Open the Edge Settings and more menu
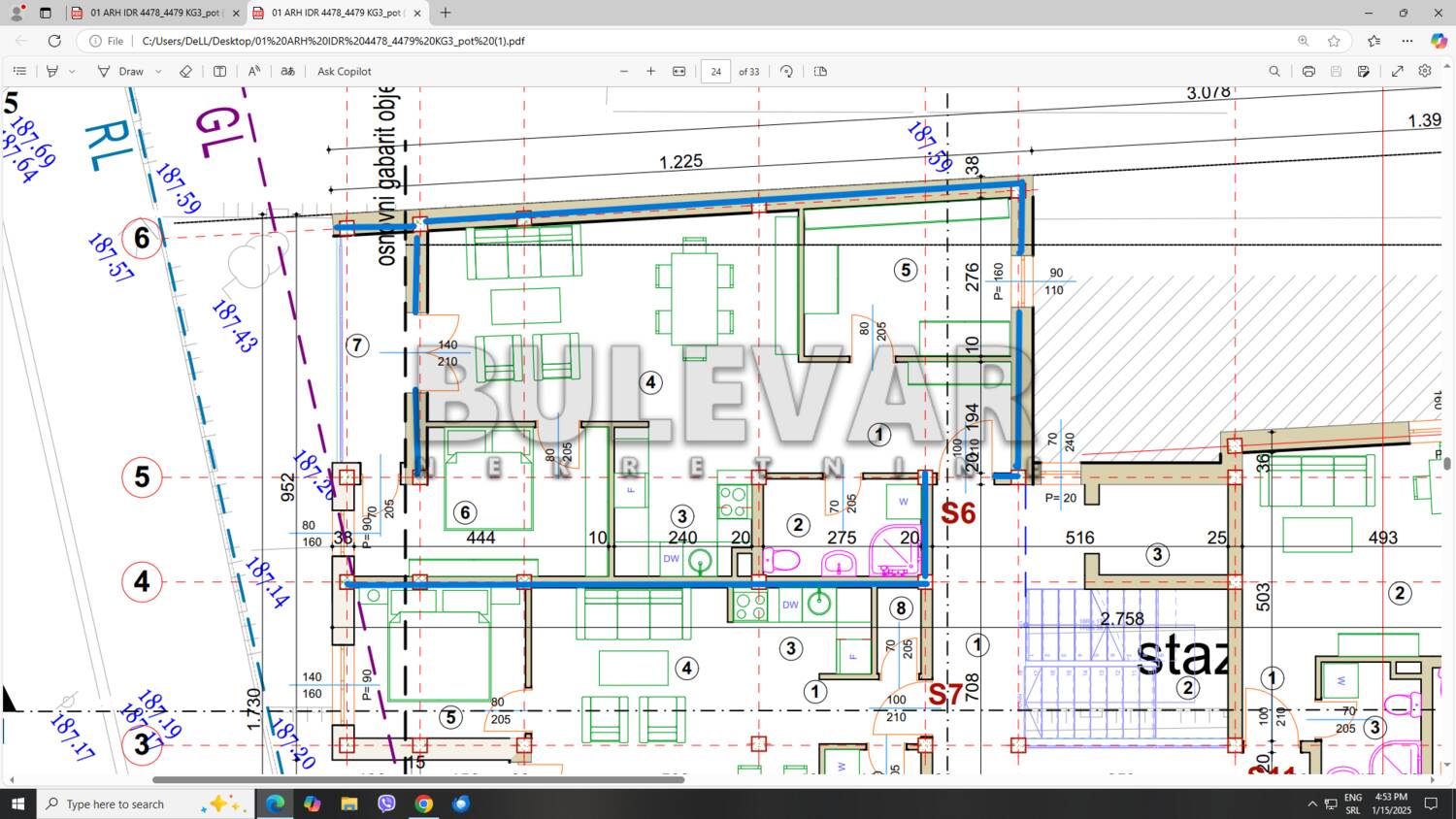1456x819 pixels. click(x=1406, y=41)
